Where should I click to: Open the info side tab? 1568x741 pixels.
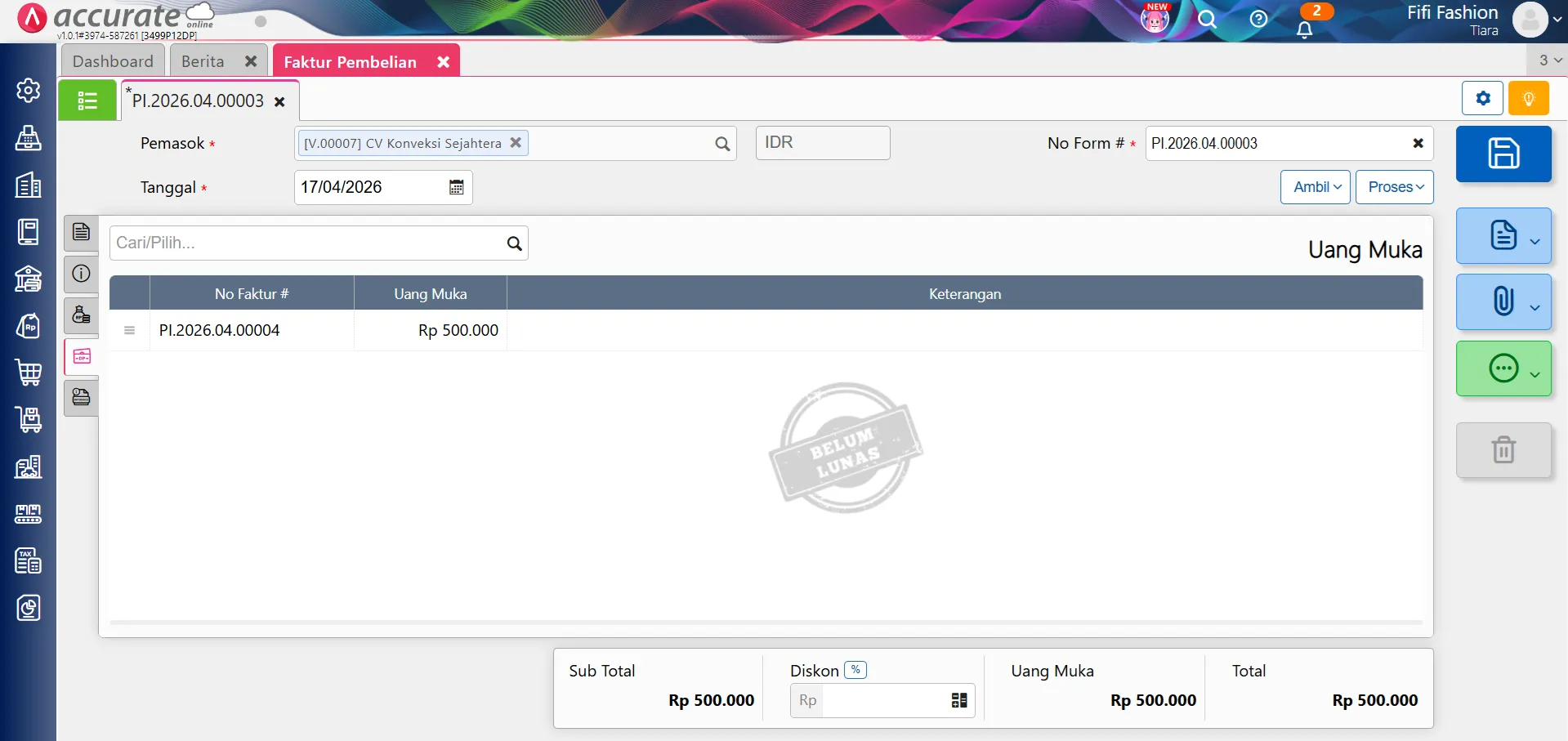pos(81,274)
